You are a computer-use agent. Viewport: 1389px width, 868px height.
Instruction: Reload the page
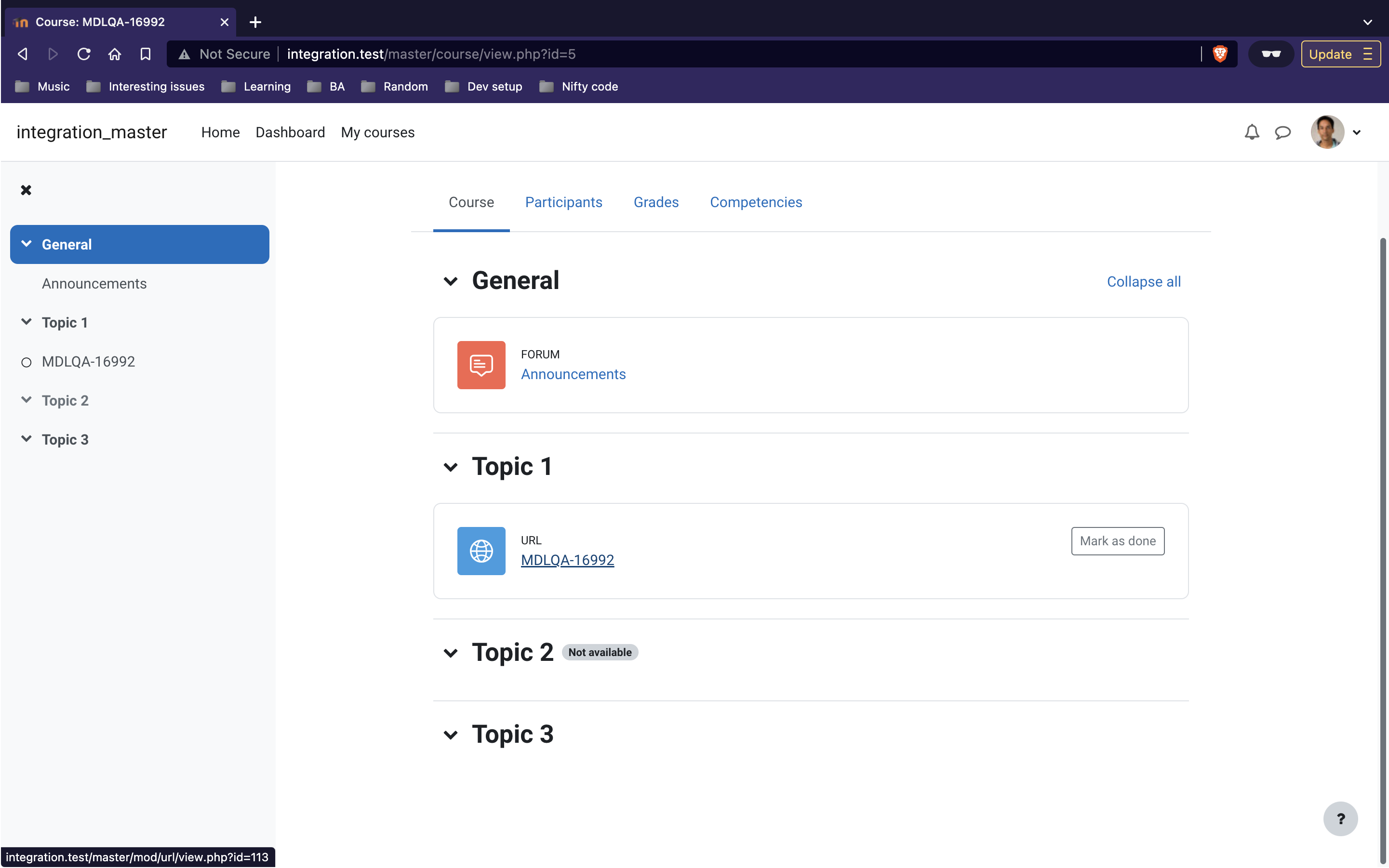pyautogui.click(x=84, y=54)
